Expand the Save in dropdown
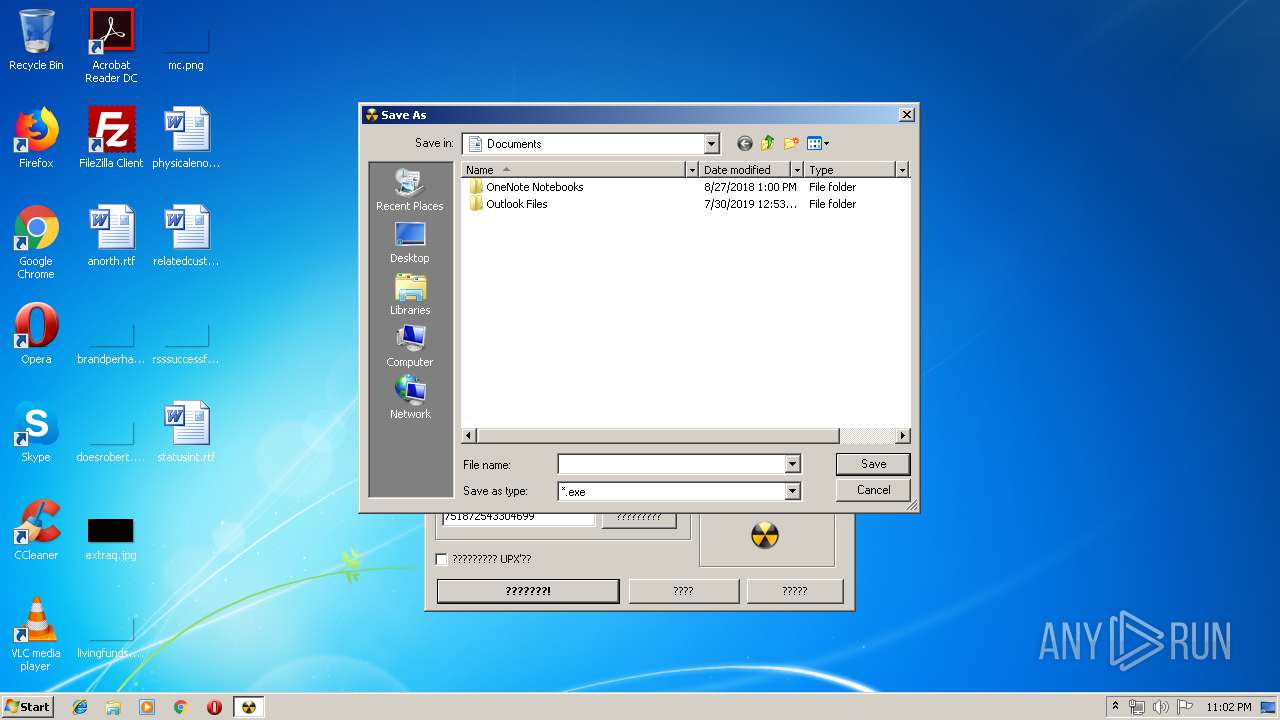The height and width of the screenshot is (720, 1280). click(x=711, y=144)
